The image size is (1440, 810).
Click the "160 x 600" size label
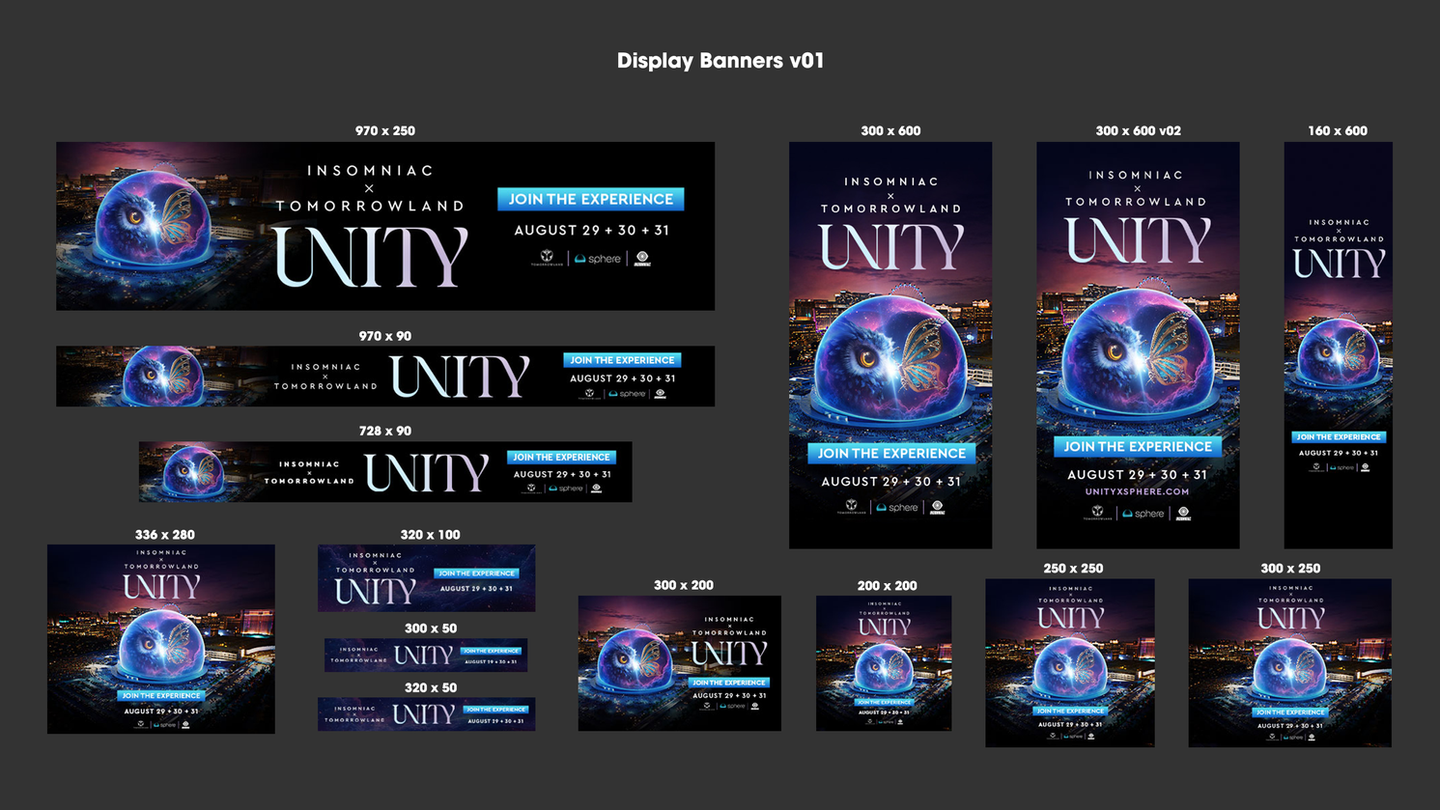click(1338, 130)
